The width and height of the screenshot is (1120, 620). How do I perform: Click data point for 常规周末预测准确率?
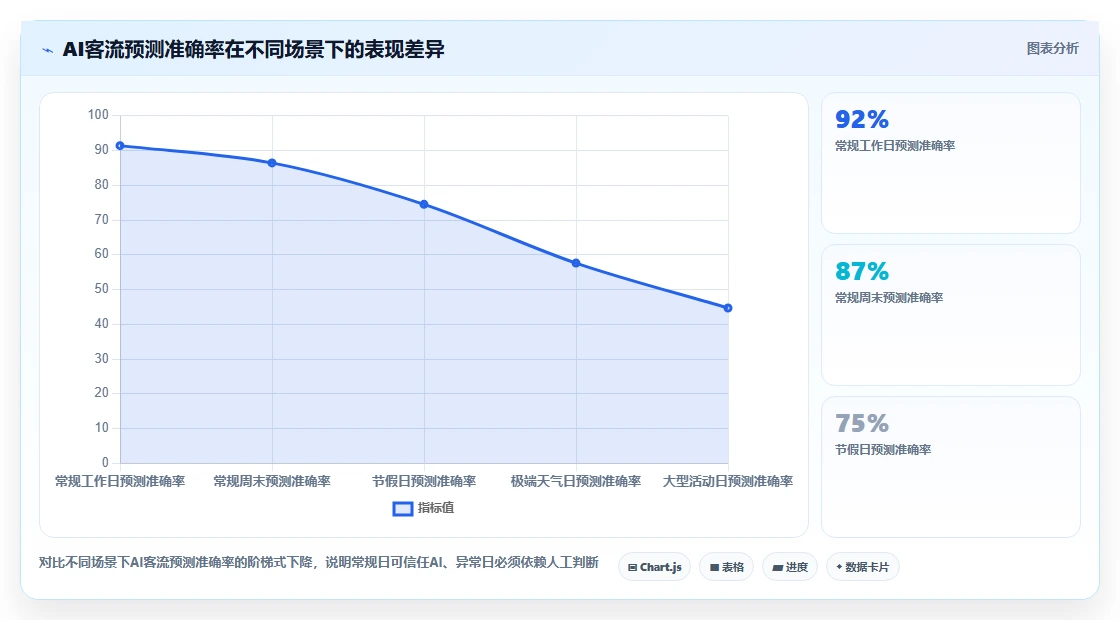[x=272, y=163]
